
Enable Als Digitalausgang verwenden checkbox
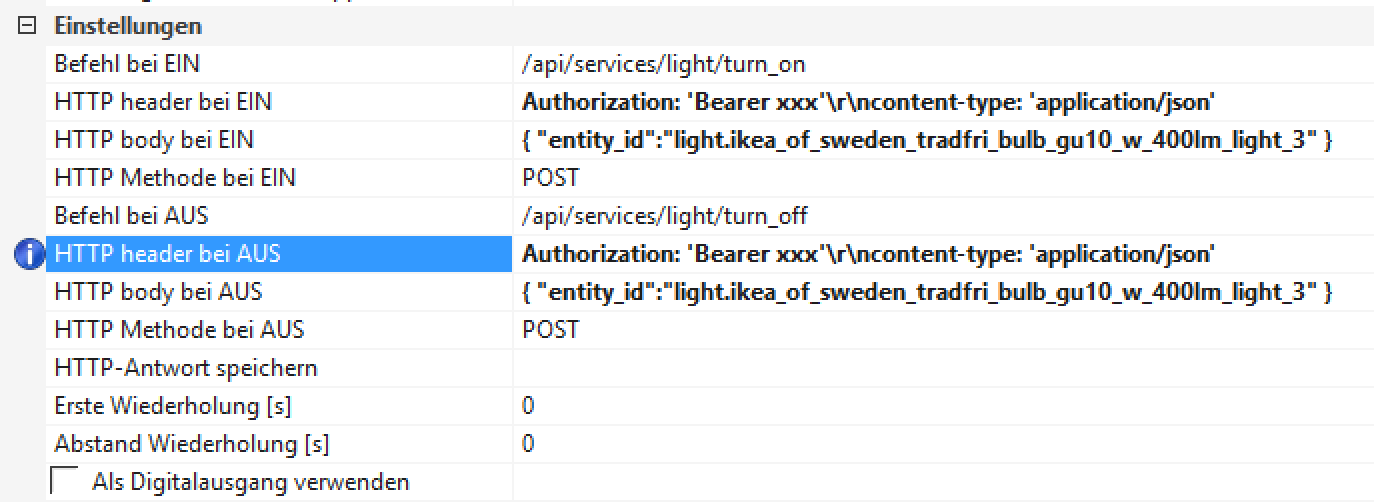click(63, 482)
